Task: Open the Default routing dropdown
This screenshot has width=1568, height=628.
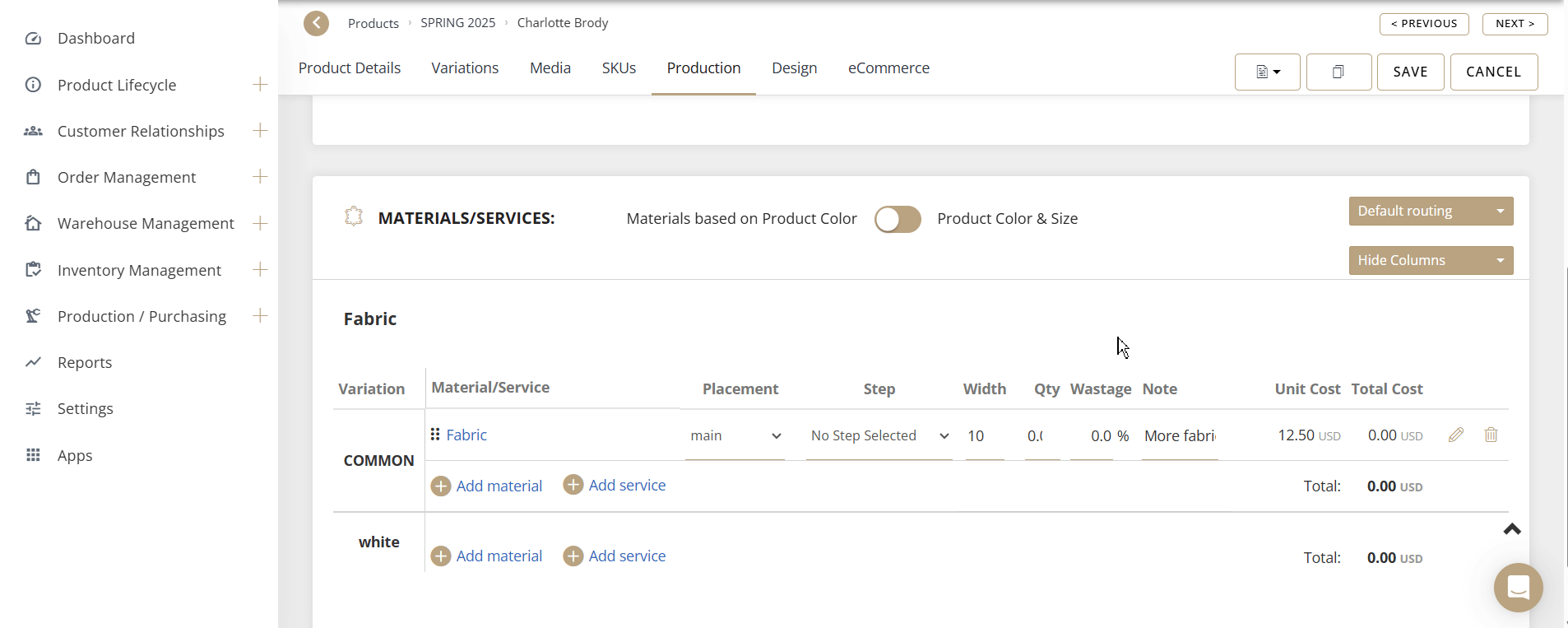Action: [1430, 211]
